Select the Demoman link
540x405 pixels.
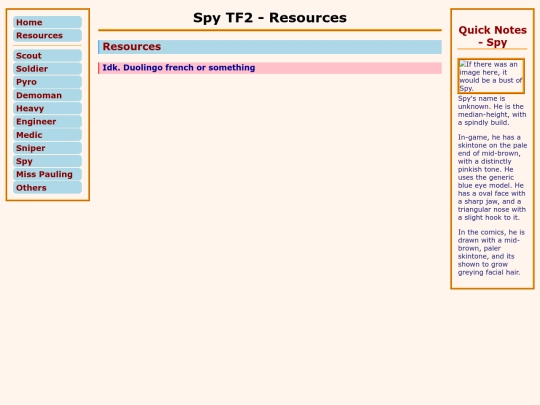47,95
